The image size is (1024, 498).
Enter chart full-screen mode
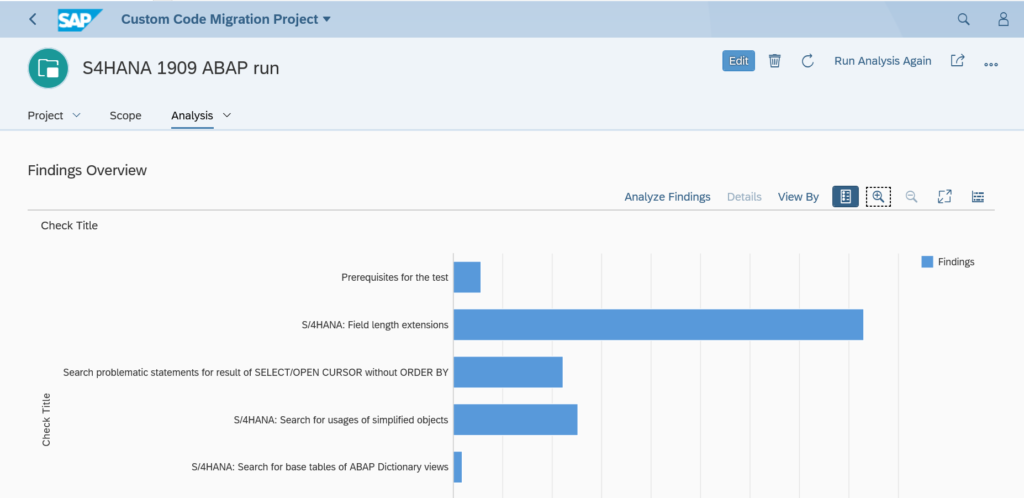tap(944, 196)
